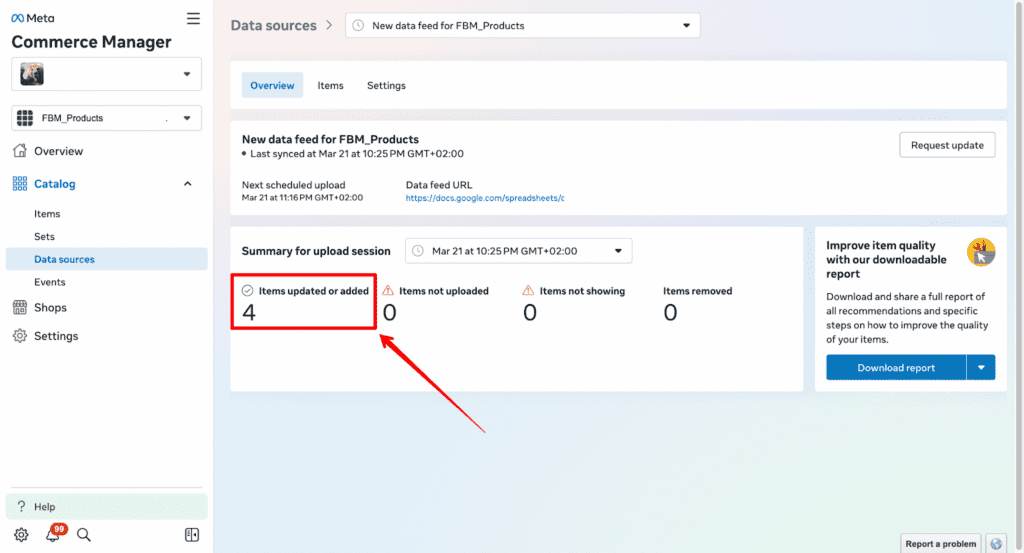This screenshot has height=553, width=1024.
Task: Click the Shops storefront icon
Action: tap(20, 308)
